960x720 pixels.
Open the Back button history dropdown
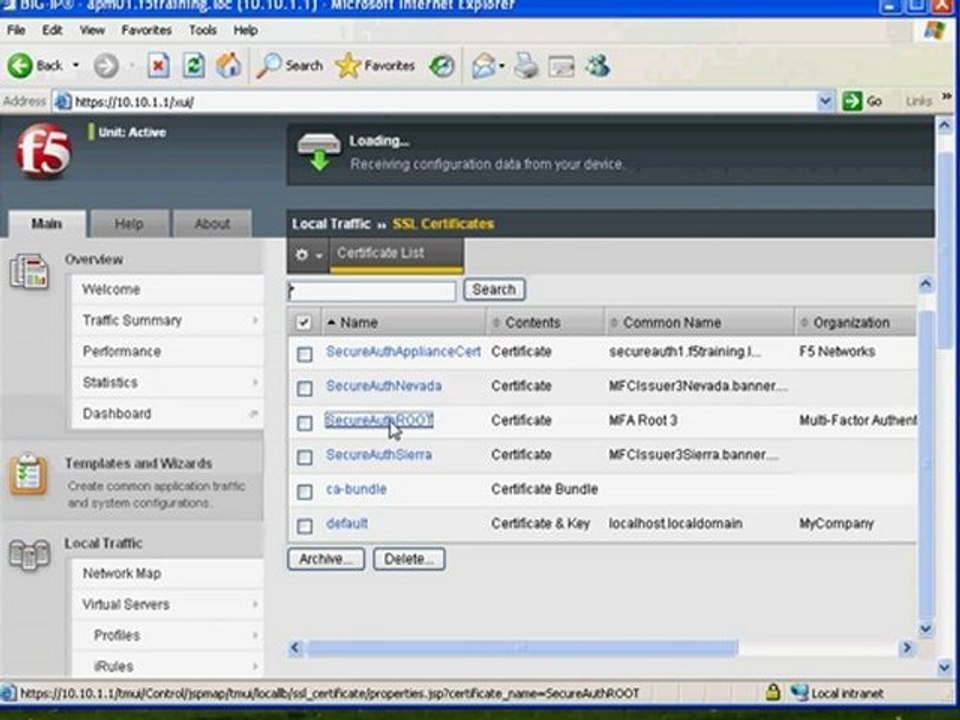point(76,65)
